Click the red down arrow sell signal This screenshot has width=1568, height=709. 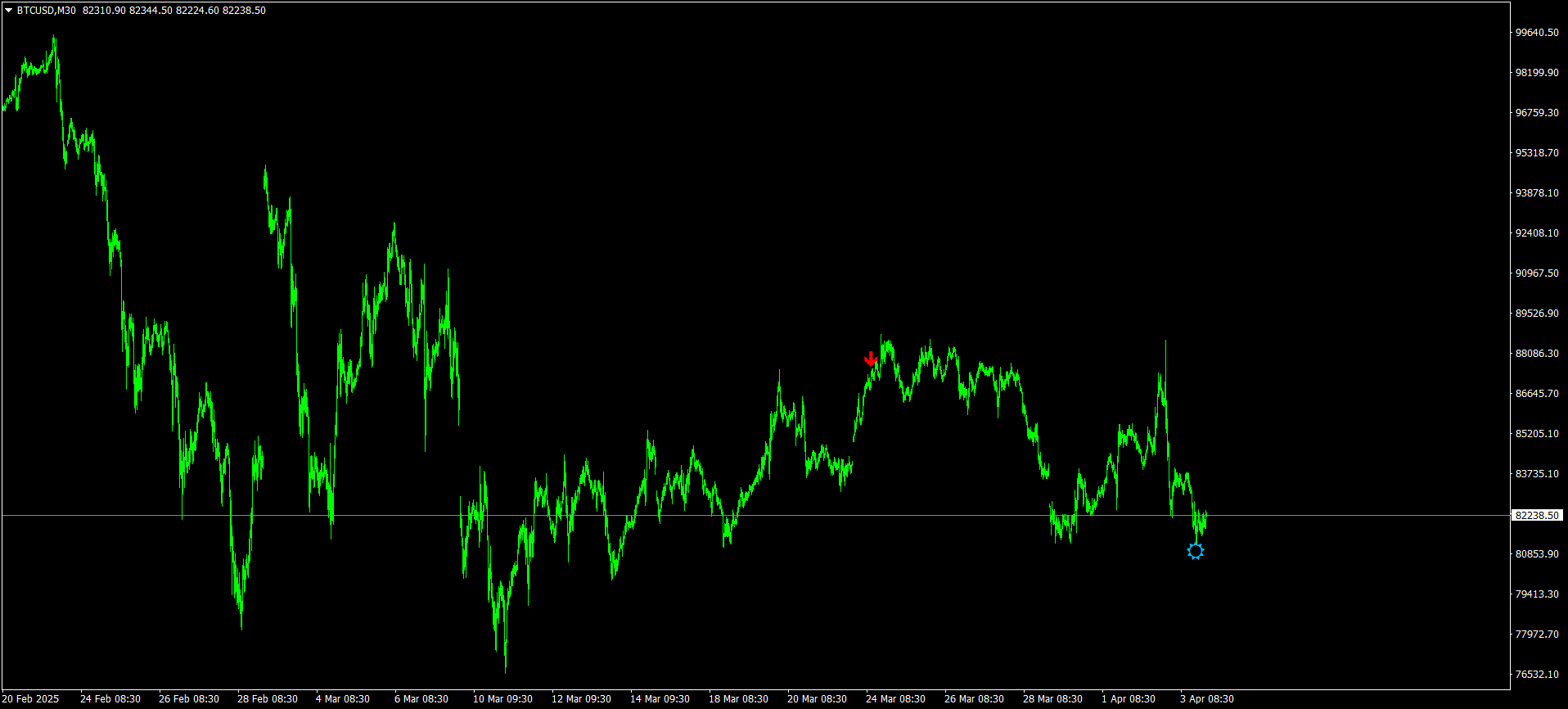point(871,359)
